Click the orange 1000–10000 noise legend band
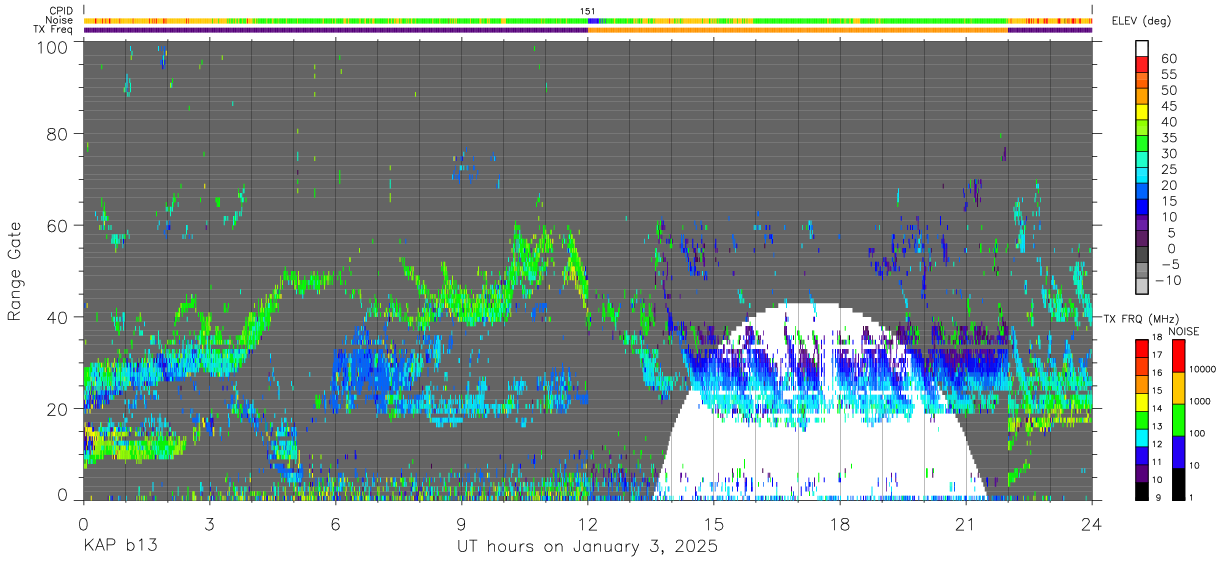The image size is (1228, 567). click(1177, 388)
